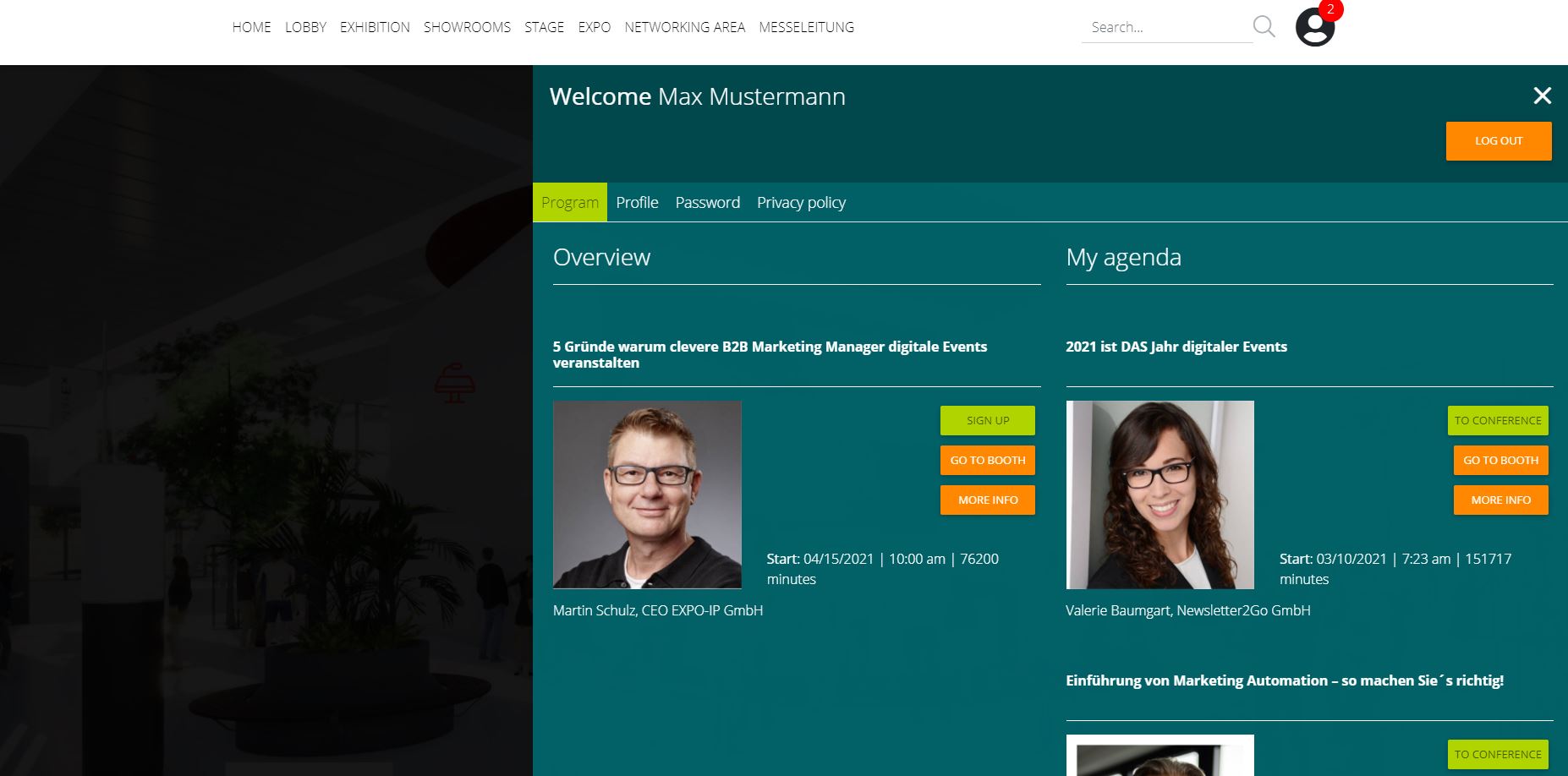1568x776 pixels.
Task: Open the user account avatar icon
Action: pyautogui.click(x=1313, y=28)
